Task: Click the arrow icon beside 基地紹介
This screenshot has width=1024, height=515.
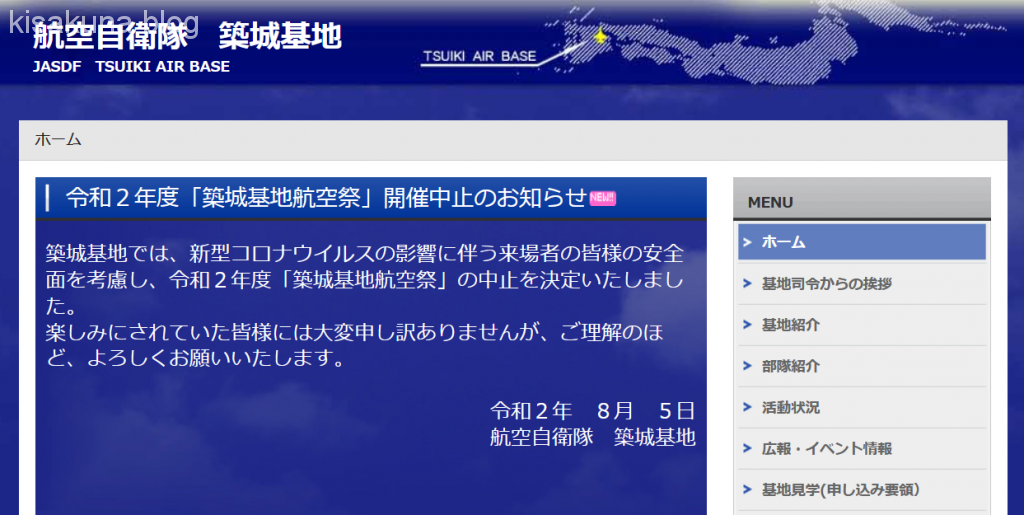Action: (748, 324)
